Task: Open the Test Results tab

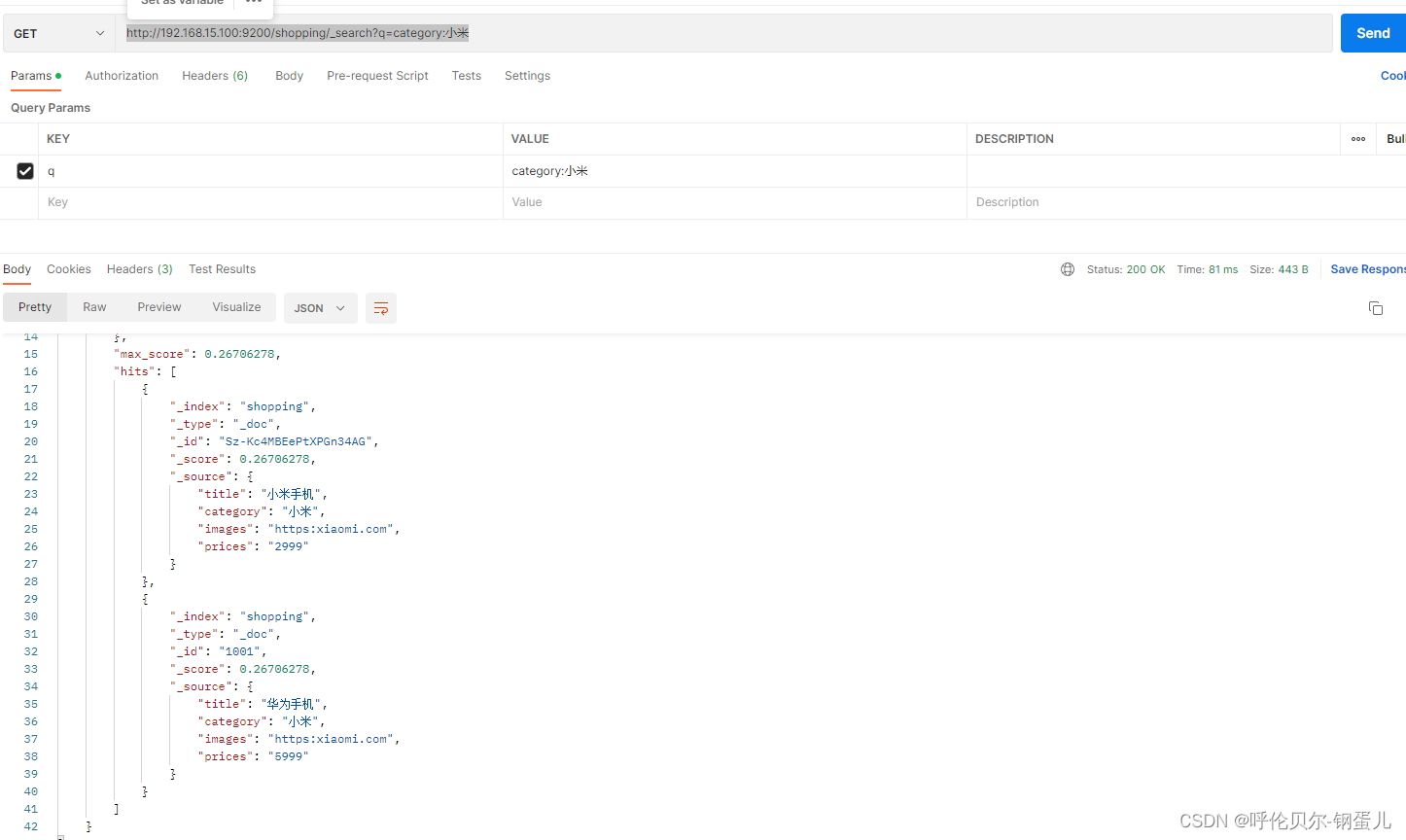Action: (x=222, y=269)
